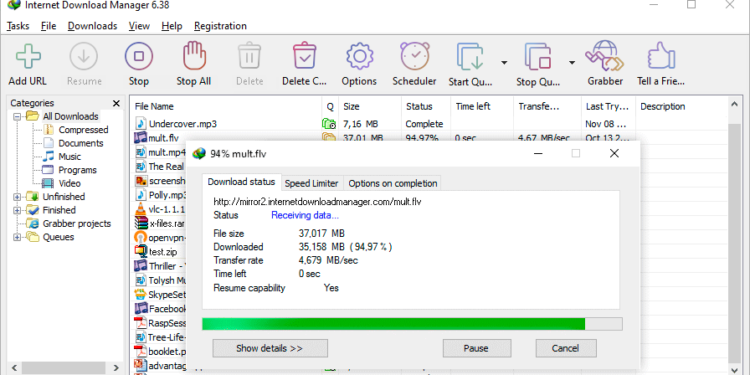Switch to the Download status tab
Viewport: 750px width, 375px height.
coord(242,182)
